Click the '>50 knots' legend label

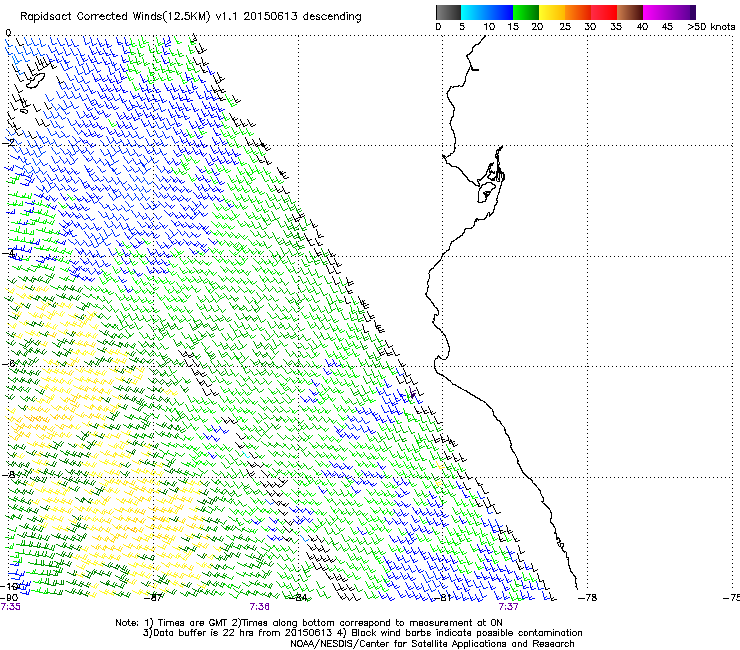tap(711, 27)
